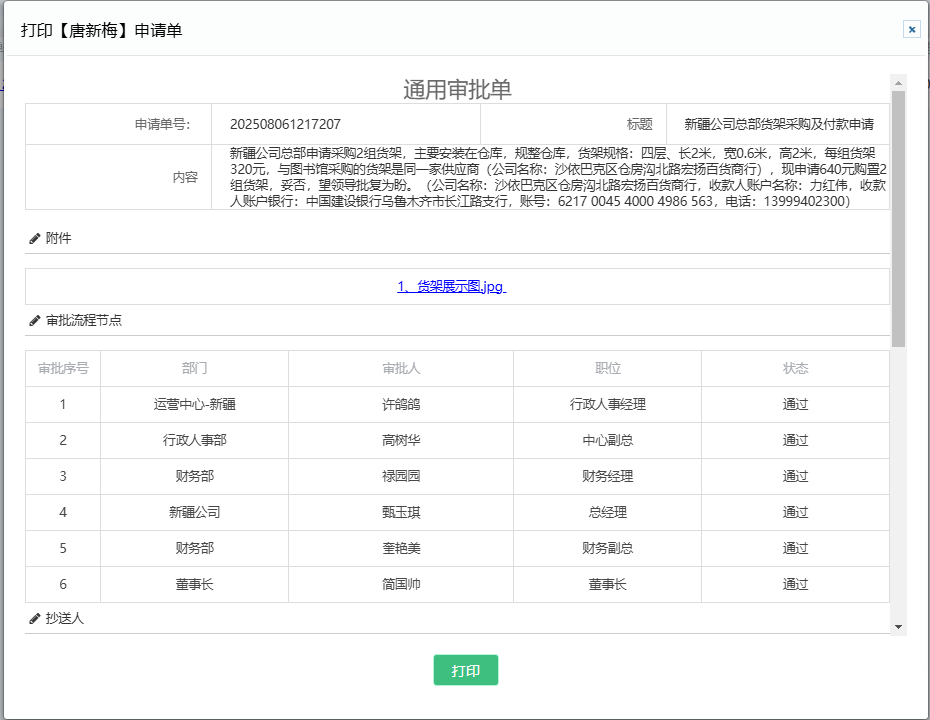930x720 pixels.
Task: Click the 审批序号 column header
Action: click(x=63, y=368)
